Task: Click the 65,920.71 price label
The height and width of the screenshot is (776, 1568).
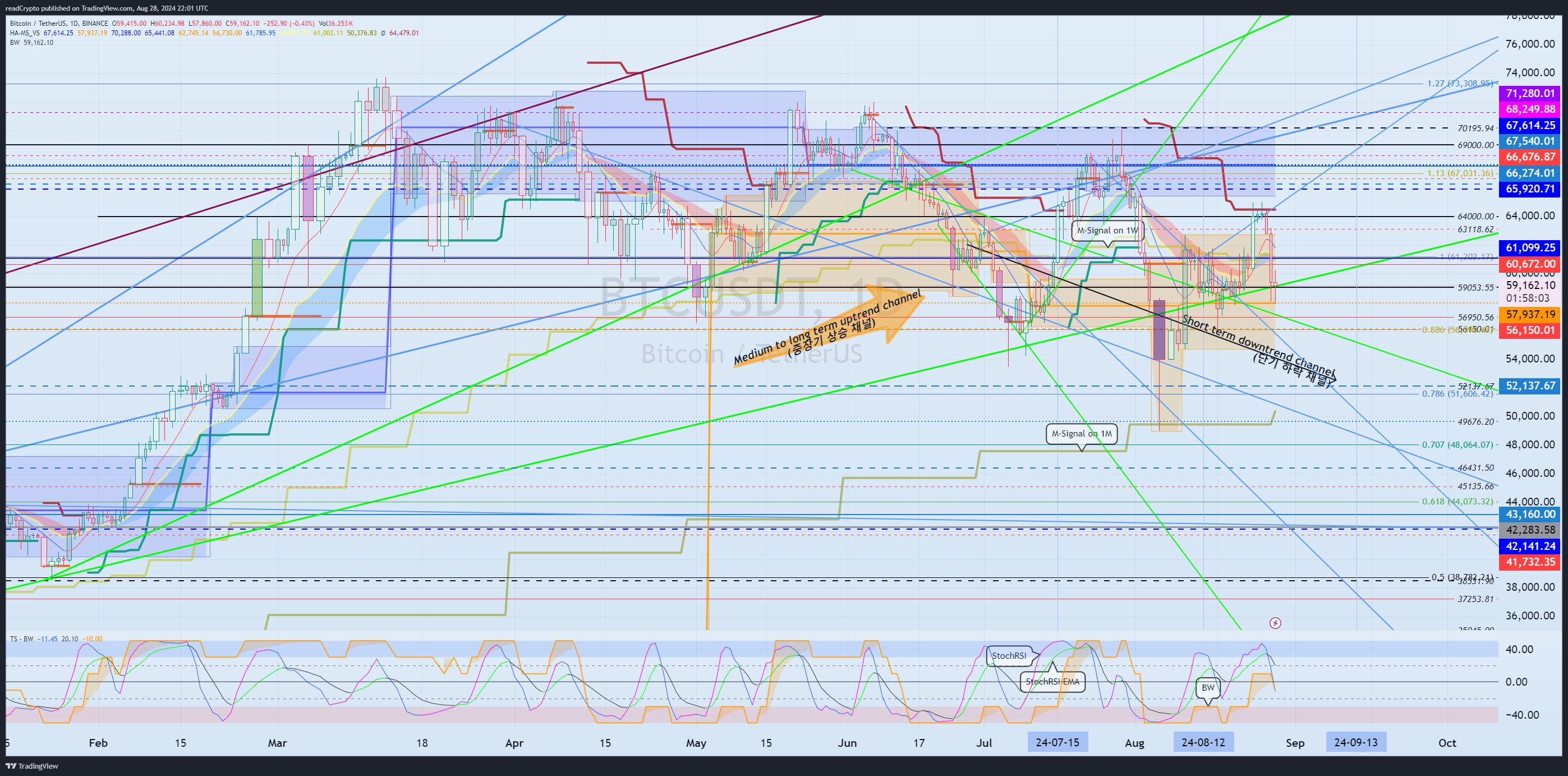Action: point(1530,189)
